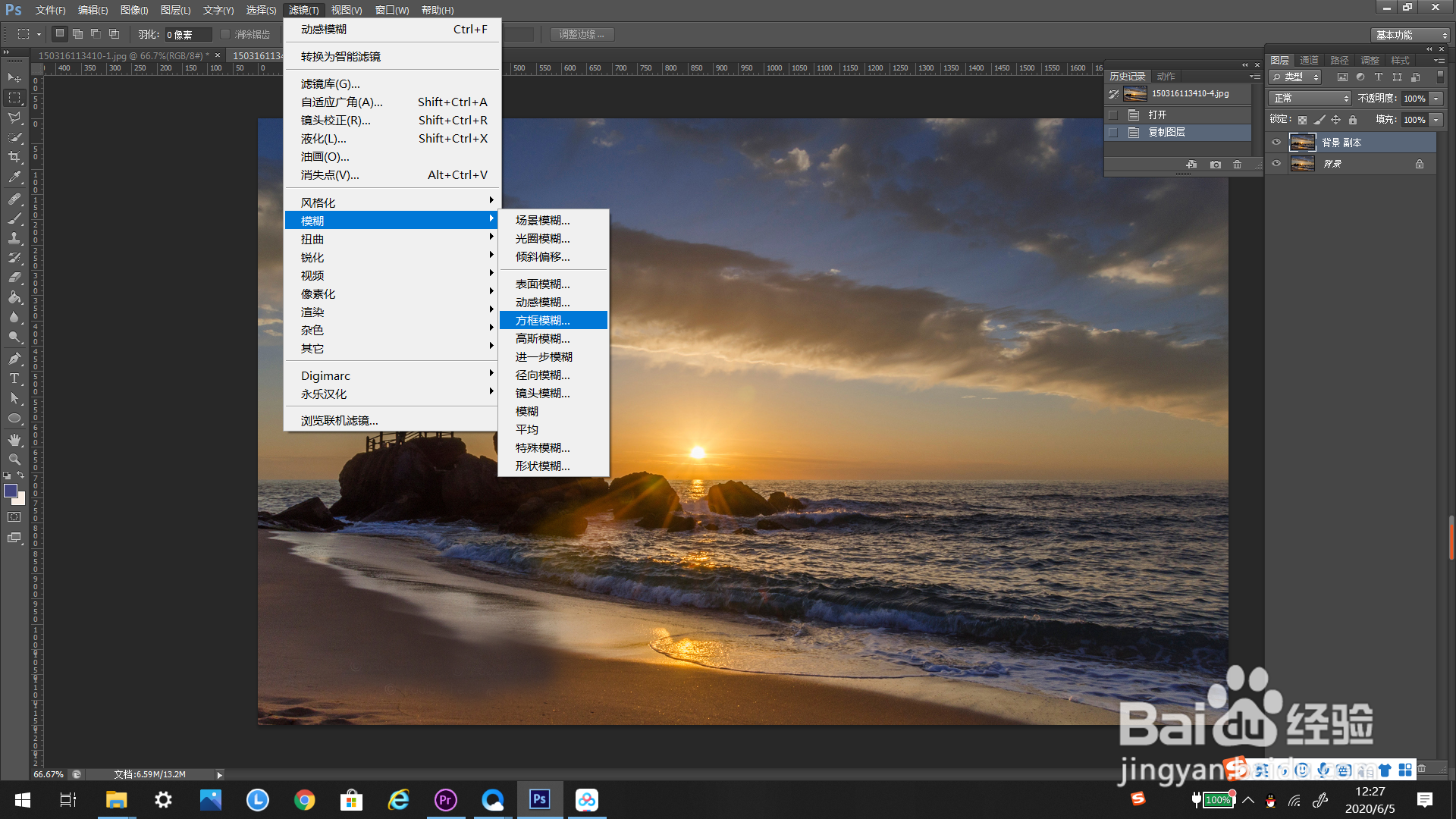This screenshot has height=819, width=1456.
Task: Click the lock transparent pixels icon
Action: [x=1302, y=120]
